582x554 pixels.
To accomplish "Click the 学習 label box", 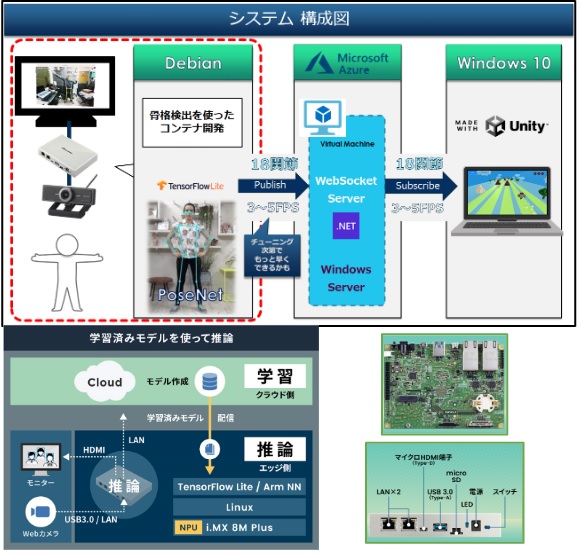I will tap(275, 376).
